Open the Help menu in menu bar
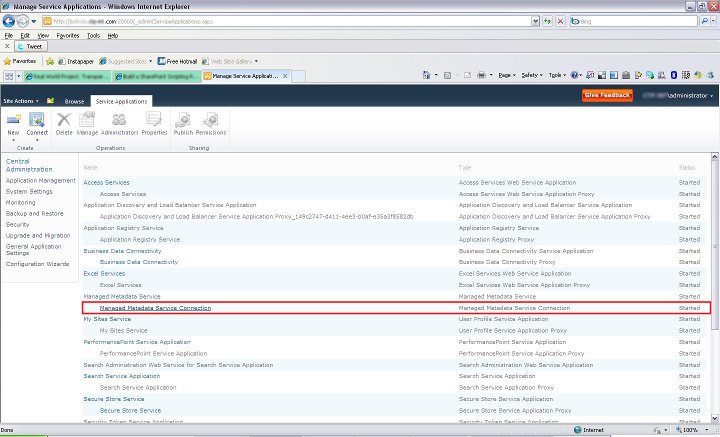Screen dimensions: 720x437 [112, 35]
